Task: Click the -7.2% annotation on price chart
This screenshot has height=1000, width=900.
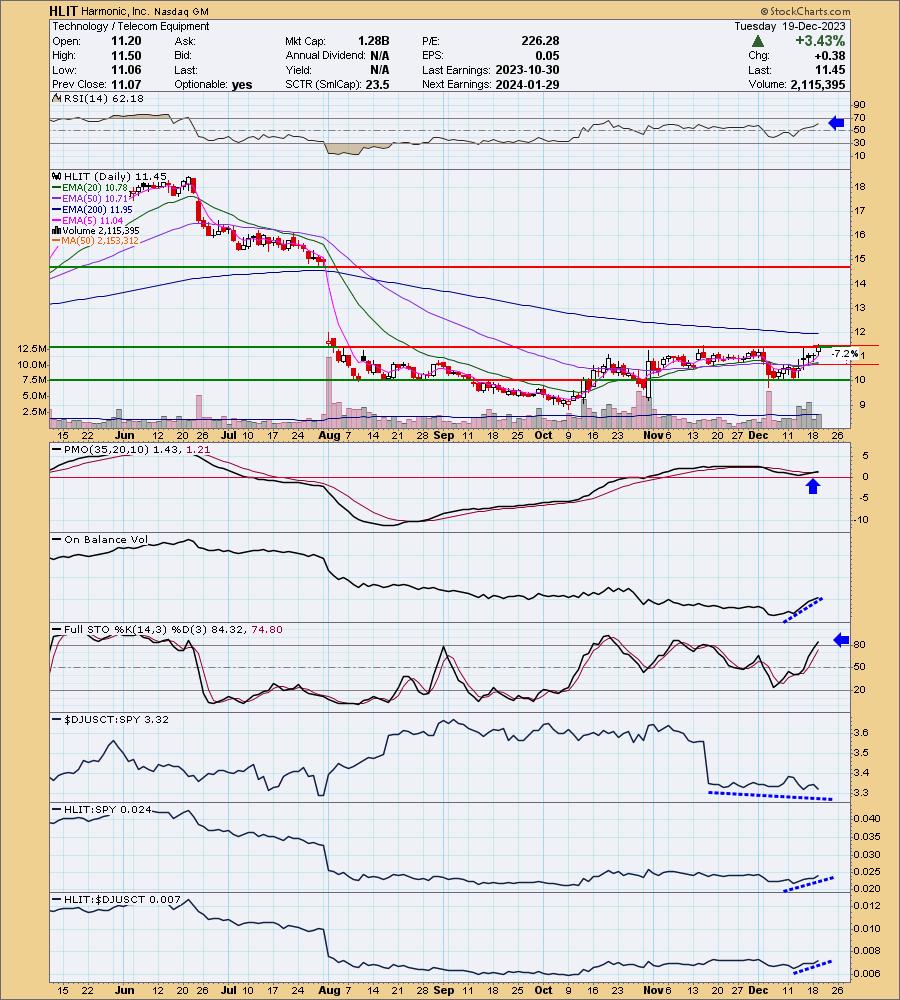Action: [x=845, y=353]
